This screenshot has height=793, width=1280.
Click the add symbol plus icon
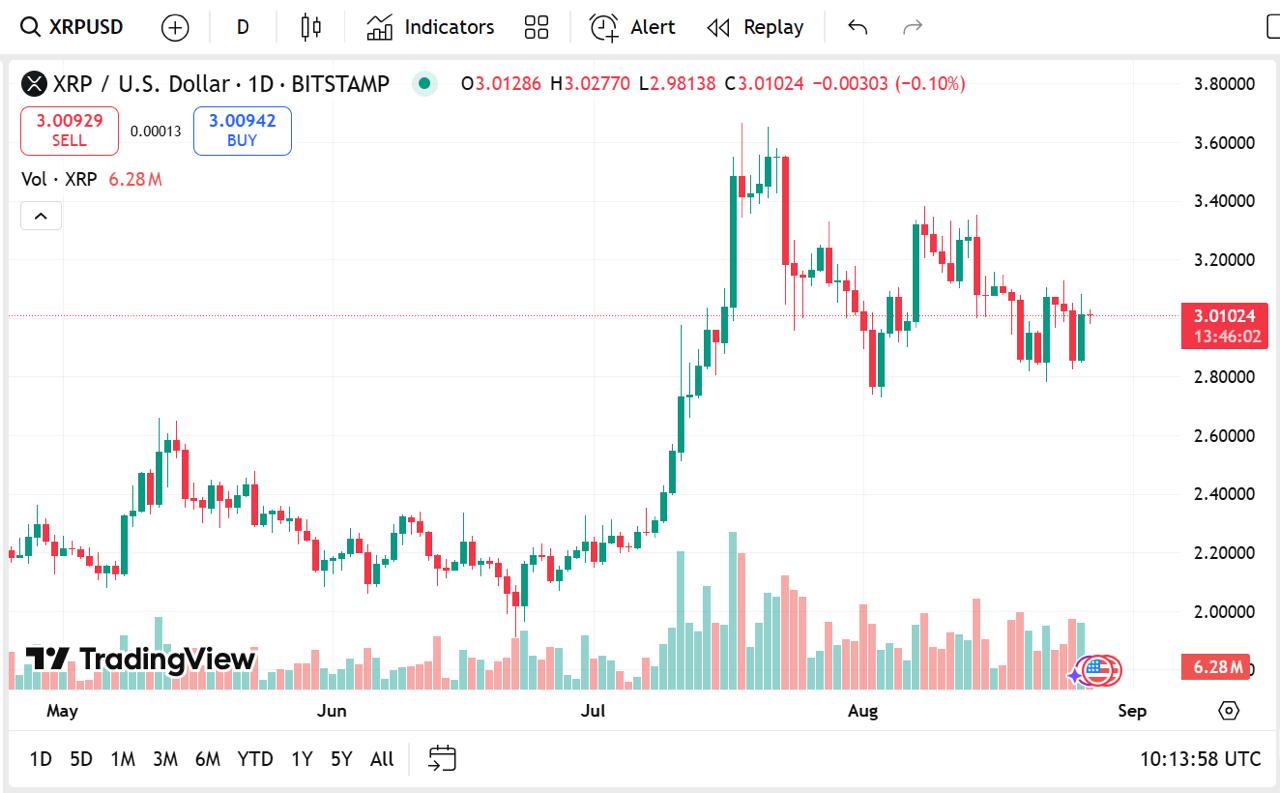click(x=175, y=28)
